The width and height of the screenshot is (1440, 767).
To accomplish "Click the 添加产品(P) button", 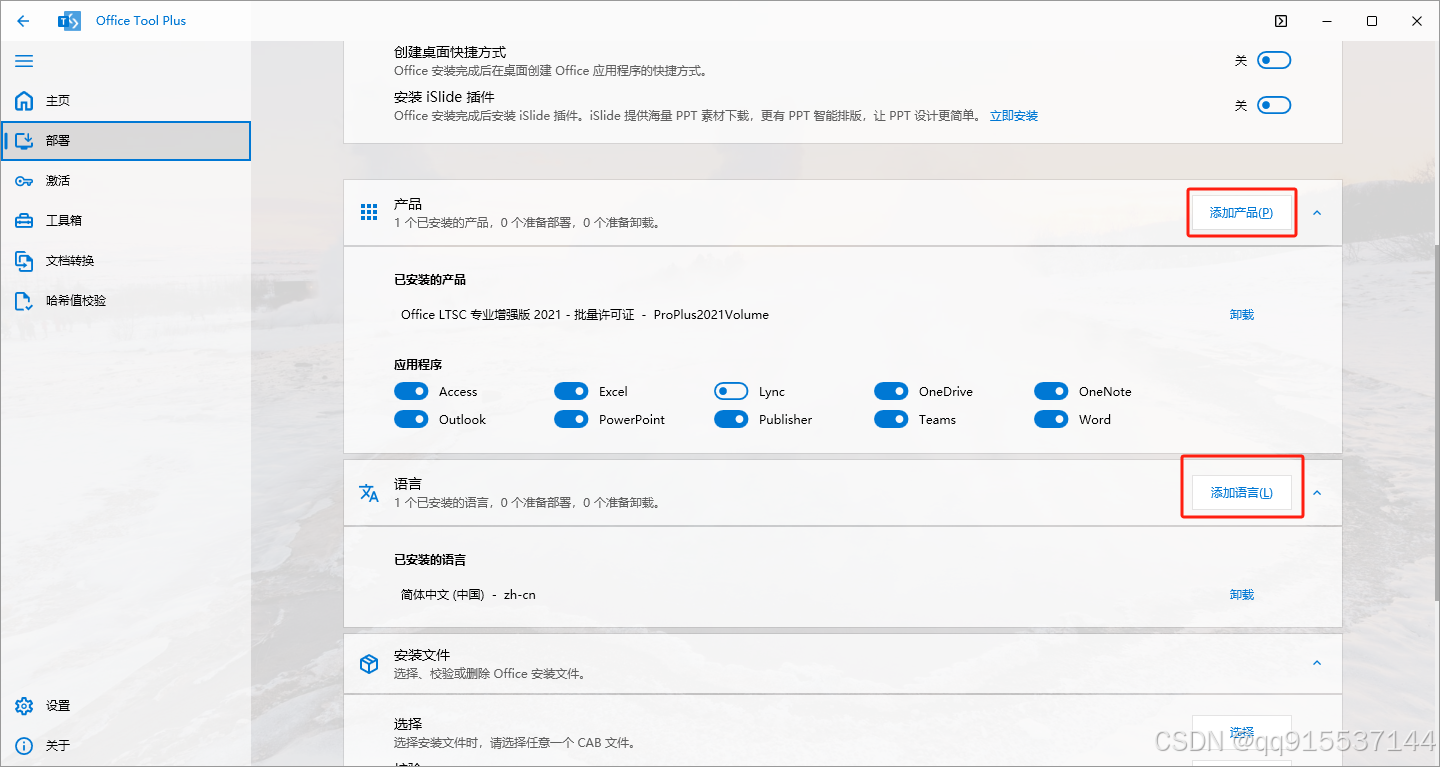I will coord(1241,212).
